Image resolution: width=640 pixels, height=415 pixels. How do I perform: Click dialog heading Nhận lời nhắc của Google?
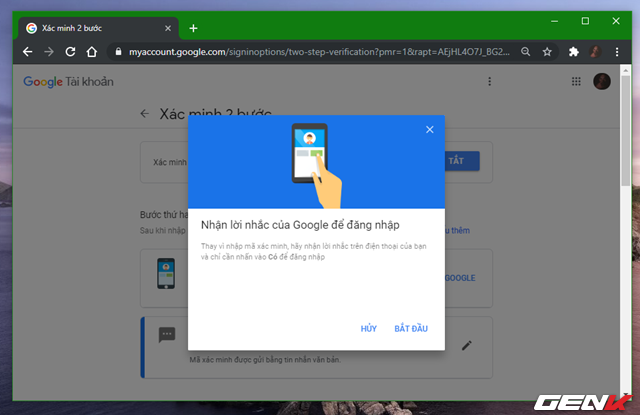tap(300, 225)
